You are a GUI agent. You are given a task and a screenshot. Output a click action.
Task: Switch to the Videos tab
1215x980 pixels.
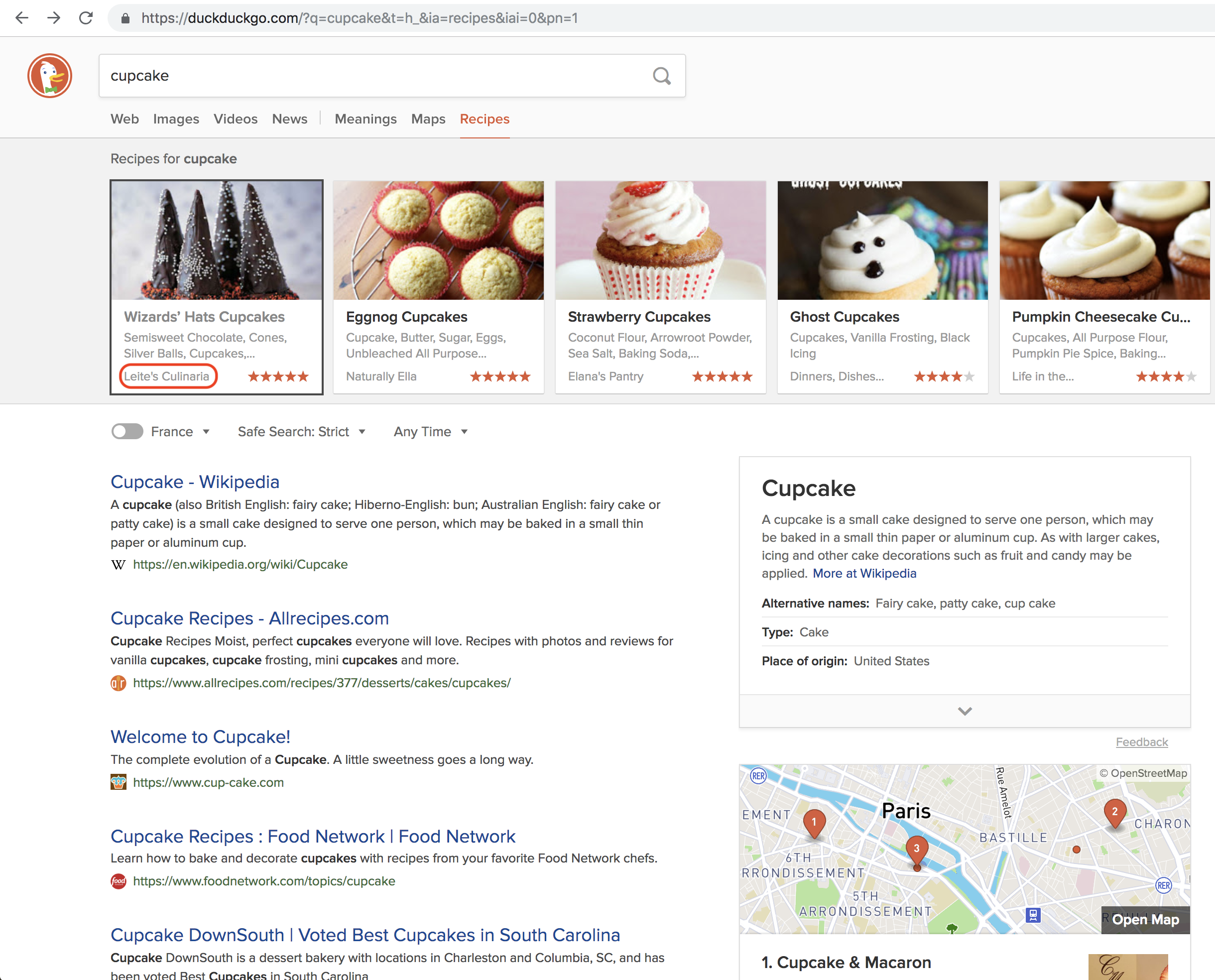(236, 119)
